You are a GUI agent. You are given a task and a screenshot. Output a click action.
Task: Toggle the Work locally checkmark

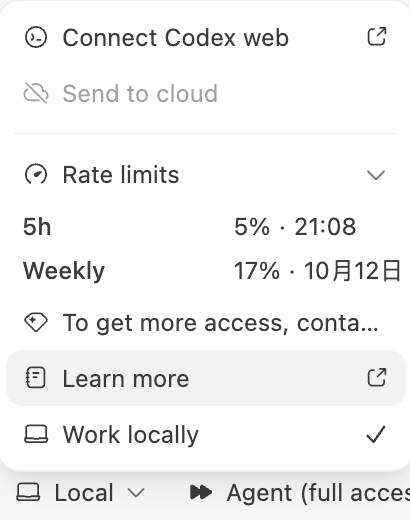tap(376, 434)
